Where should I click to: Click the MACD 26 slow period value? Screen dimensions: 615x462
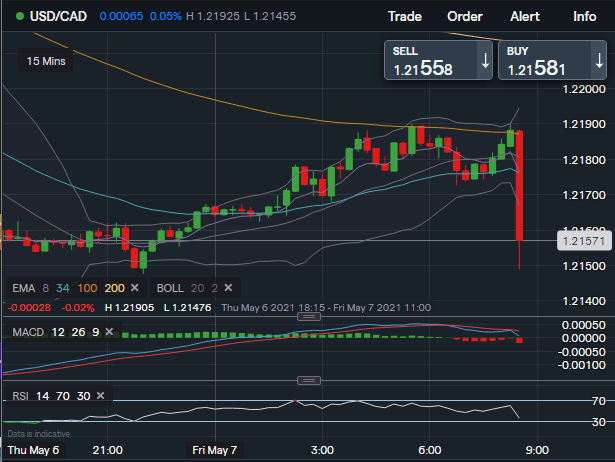pyautogui.click(x=78, y=332)
